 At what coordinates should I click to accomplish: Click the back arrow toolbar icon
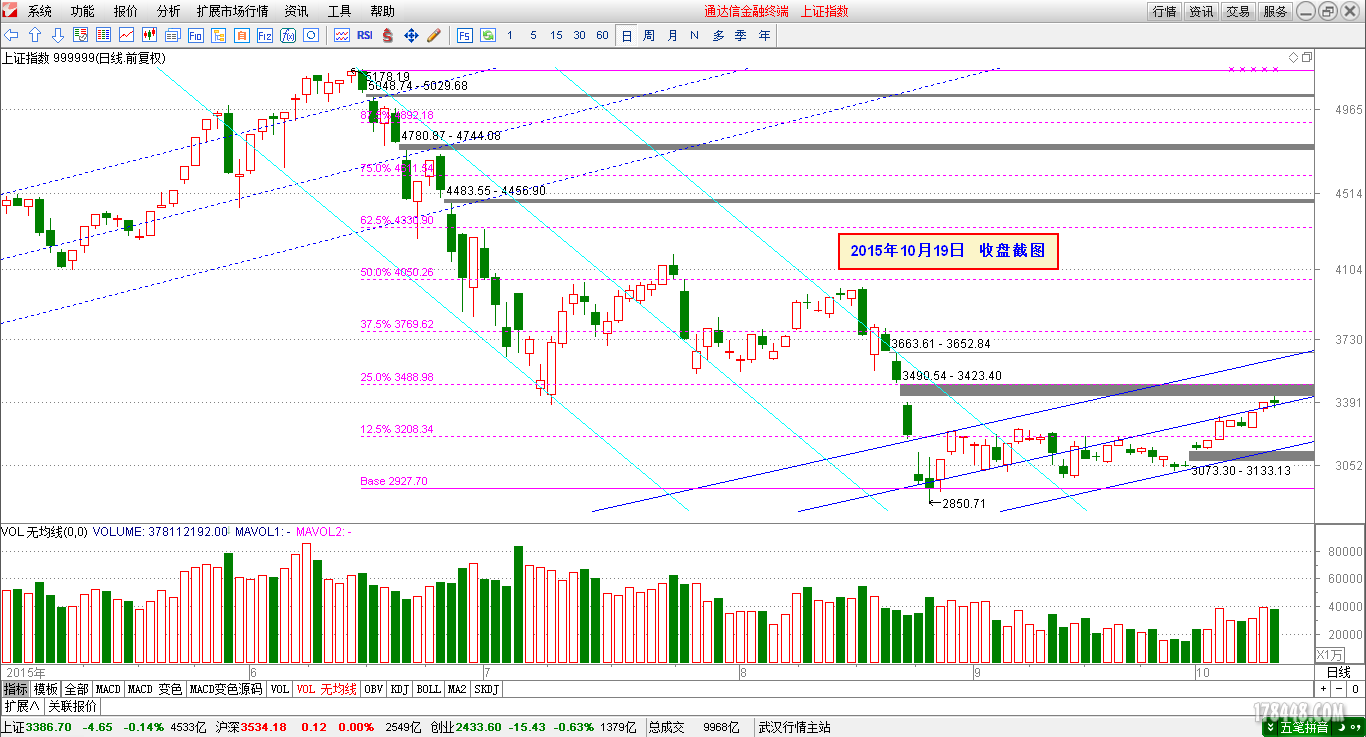11,35
